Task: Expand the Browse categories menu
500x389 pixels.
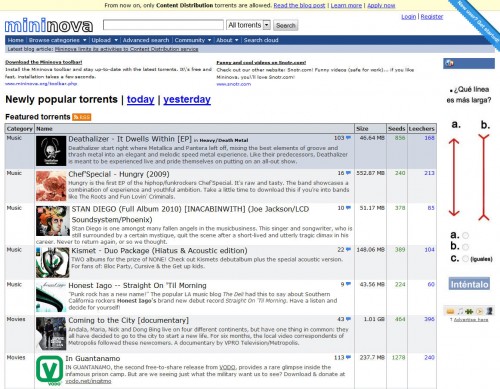Action: [57, 40]
